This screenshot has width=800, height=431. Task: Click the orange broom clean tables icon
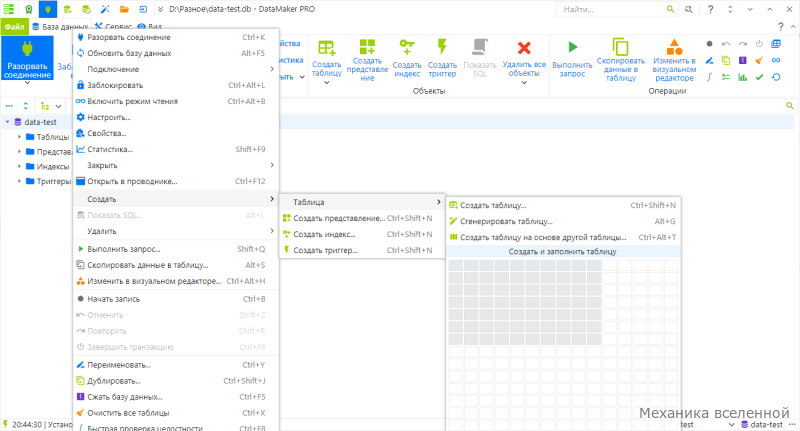tap(759, 61)
